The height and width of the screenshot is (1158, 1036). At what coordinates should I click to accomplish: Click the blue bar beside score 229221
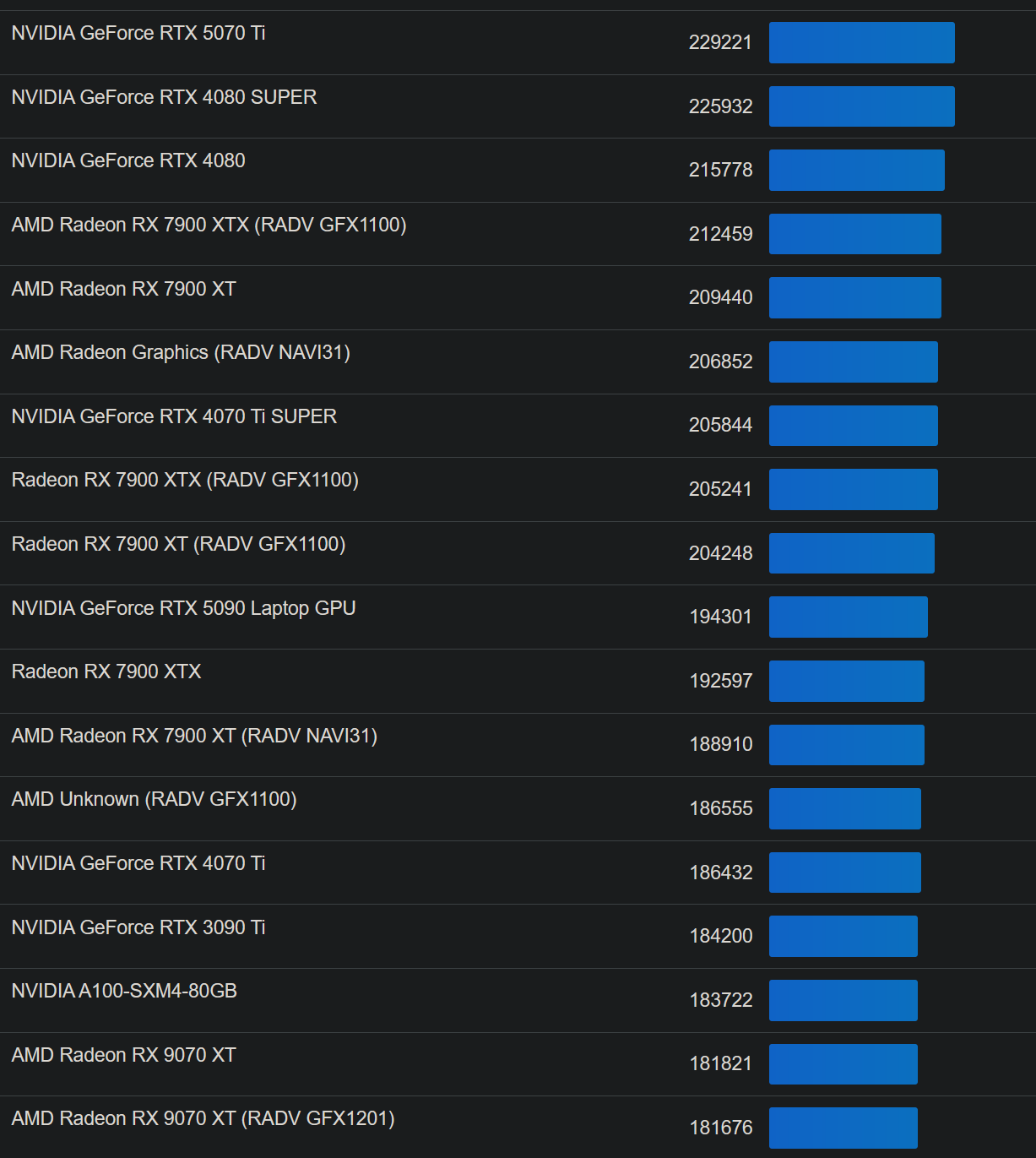tap(862, 42)
